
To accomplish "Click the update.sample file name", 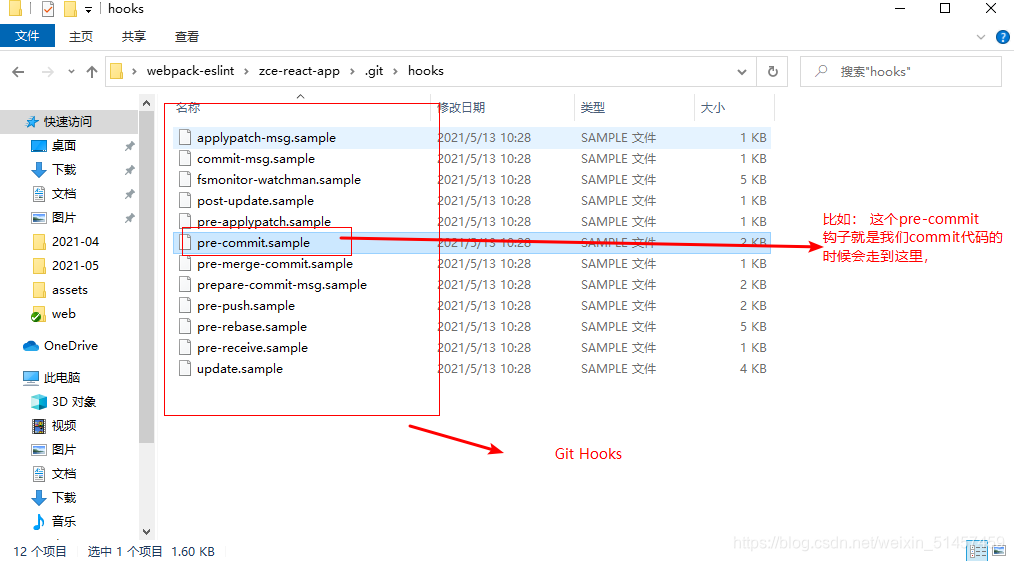I will coord(240,368).
